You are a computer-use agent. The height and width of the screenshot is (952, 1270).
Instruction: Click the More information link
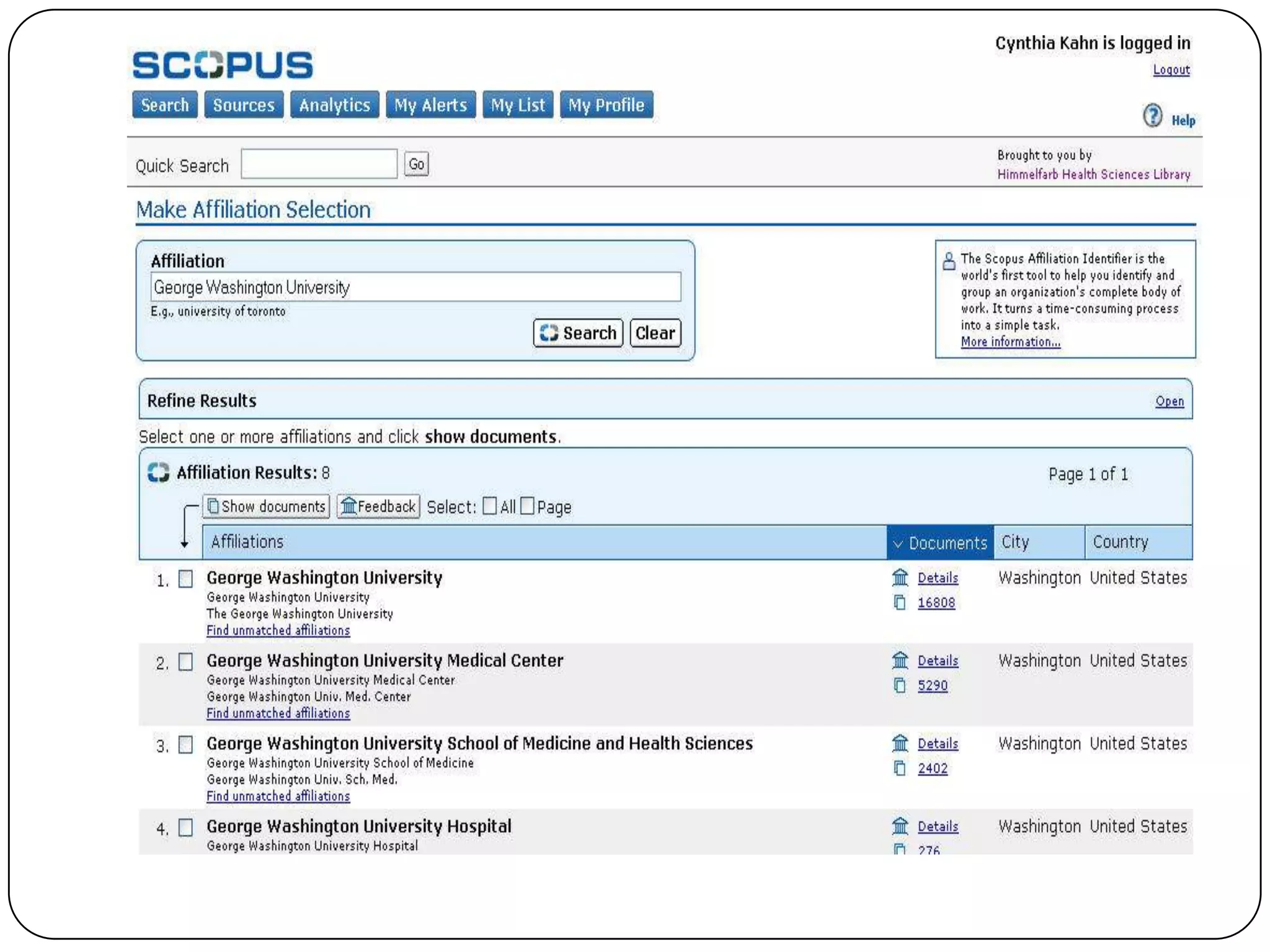pyautogui.click(x=1010, y=342)
